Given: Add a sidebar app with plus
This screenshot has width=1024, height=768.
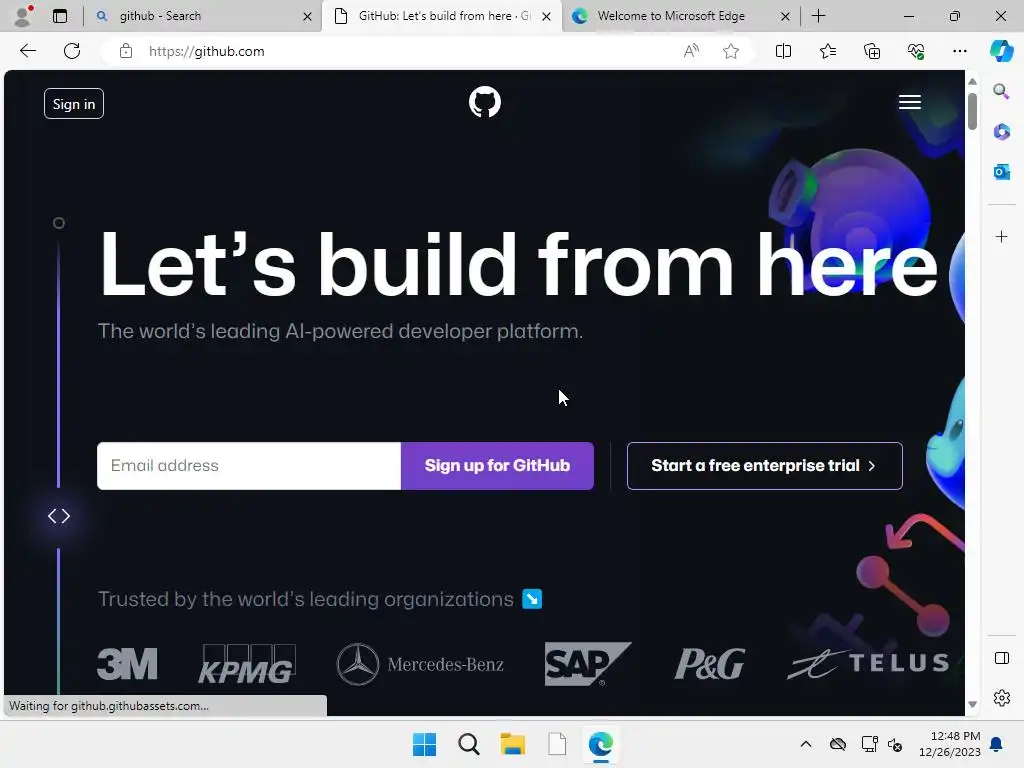Looking at the screenshot, I should [1001, 236].
